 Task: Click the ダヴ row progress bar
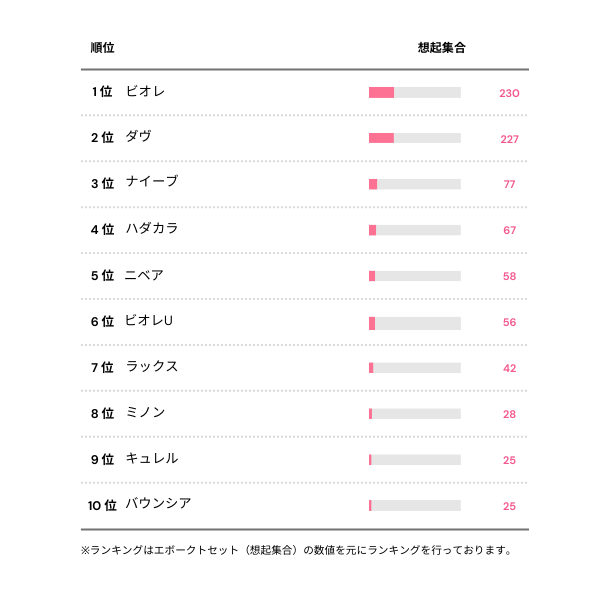point(415,138)
